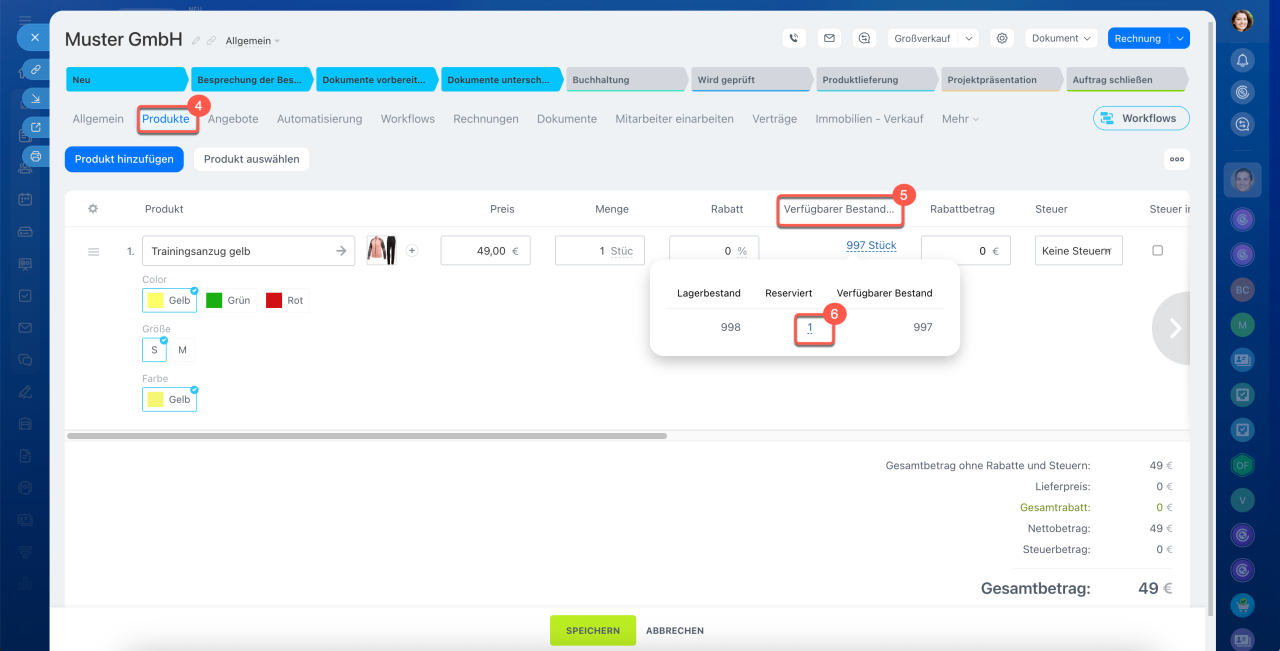Switch to Angebote tab
Image resolution: width=1280 pixels, height=651 pixels.
point(233,119)
